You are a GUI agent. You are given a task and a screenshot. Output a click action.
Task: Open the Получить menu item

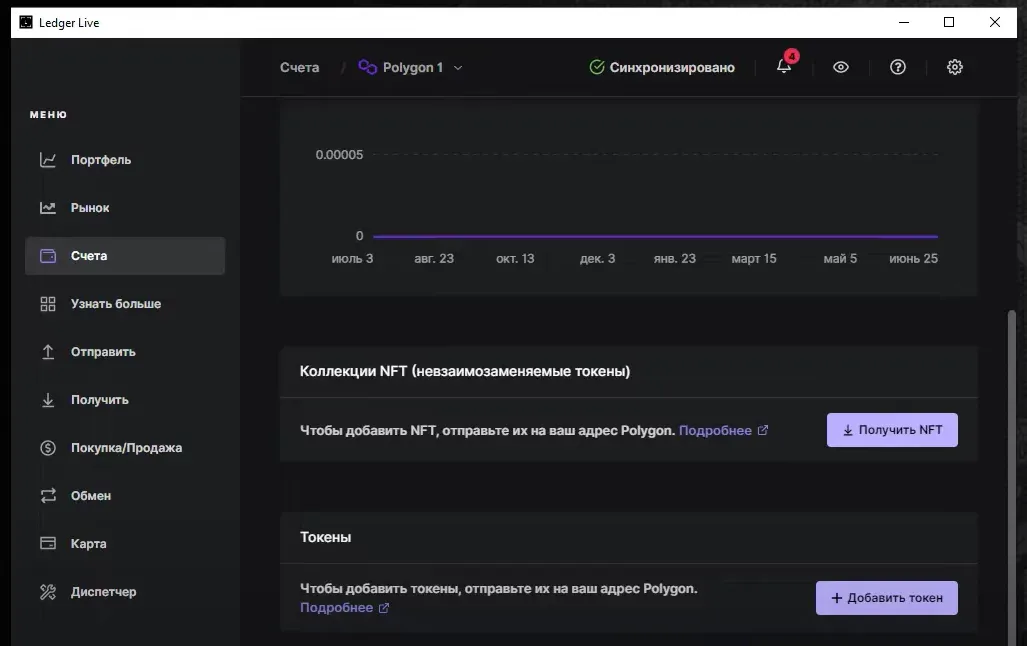124,400
